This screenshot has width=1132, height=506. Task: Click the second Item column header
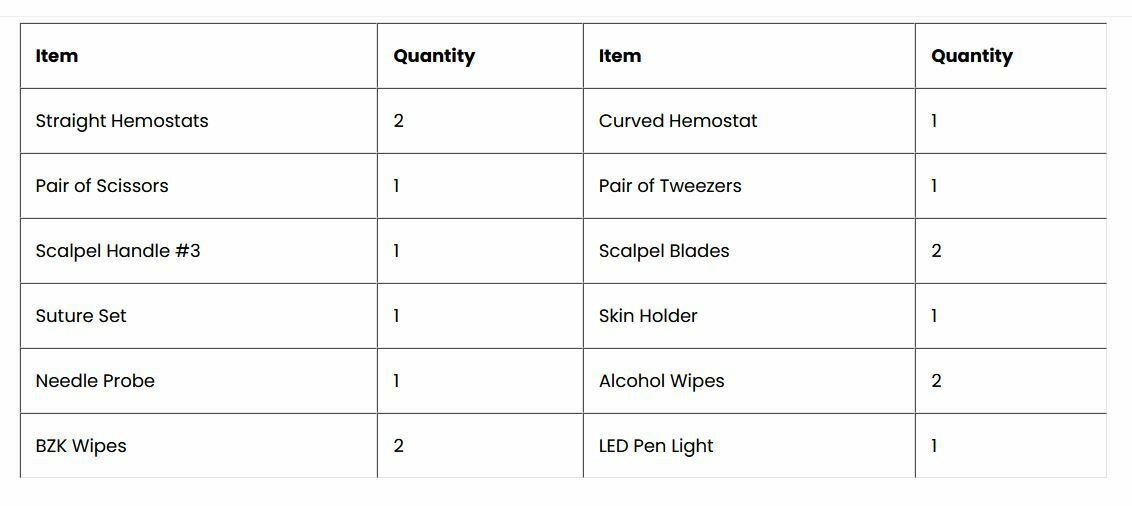click(749, 56)
